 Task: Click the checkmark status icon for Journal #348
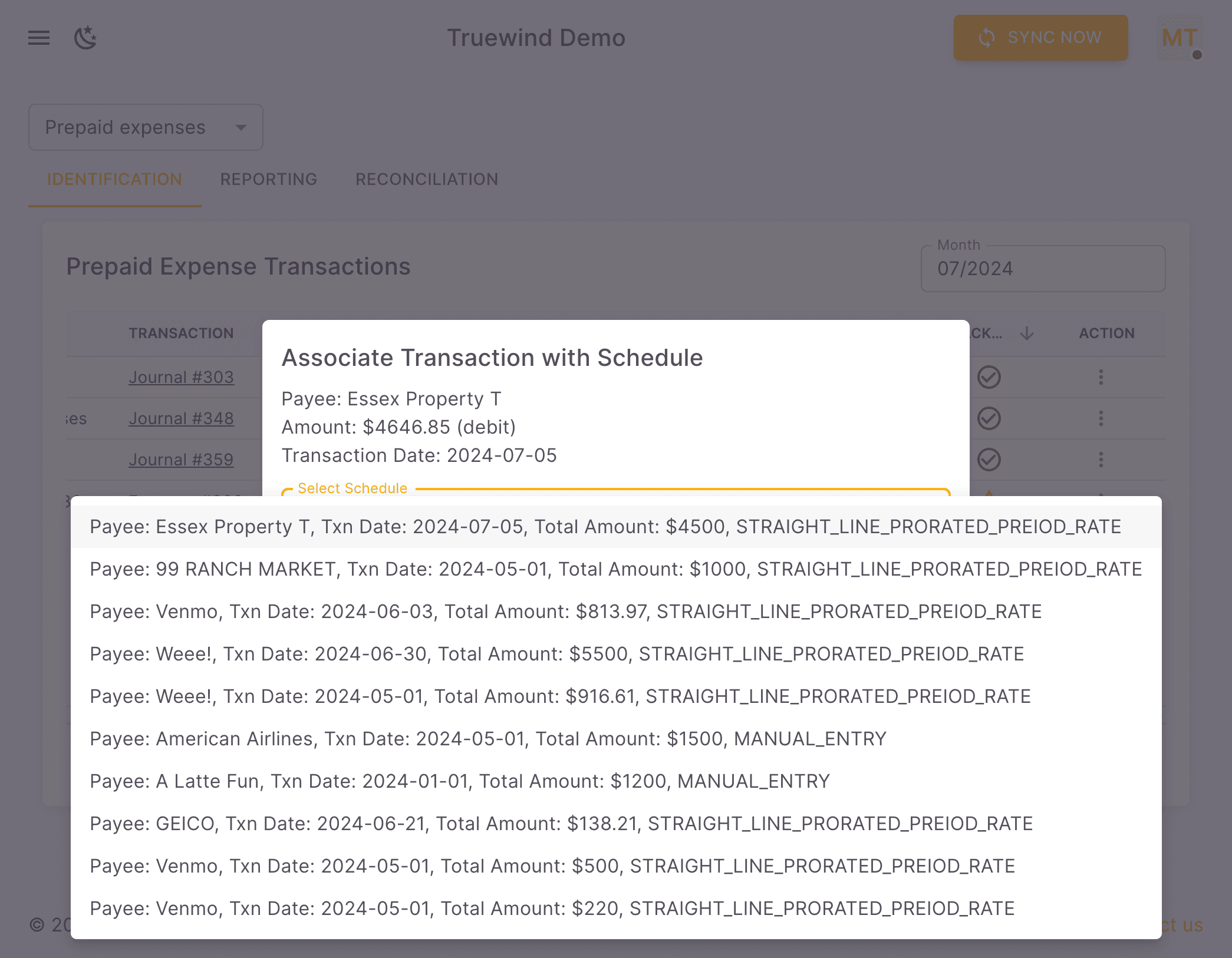tap(989, 418)
